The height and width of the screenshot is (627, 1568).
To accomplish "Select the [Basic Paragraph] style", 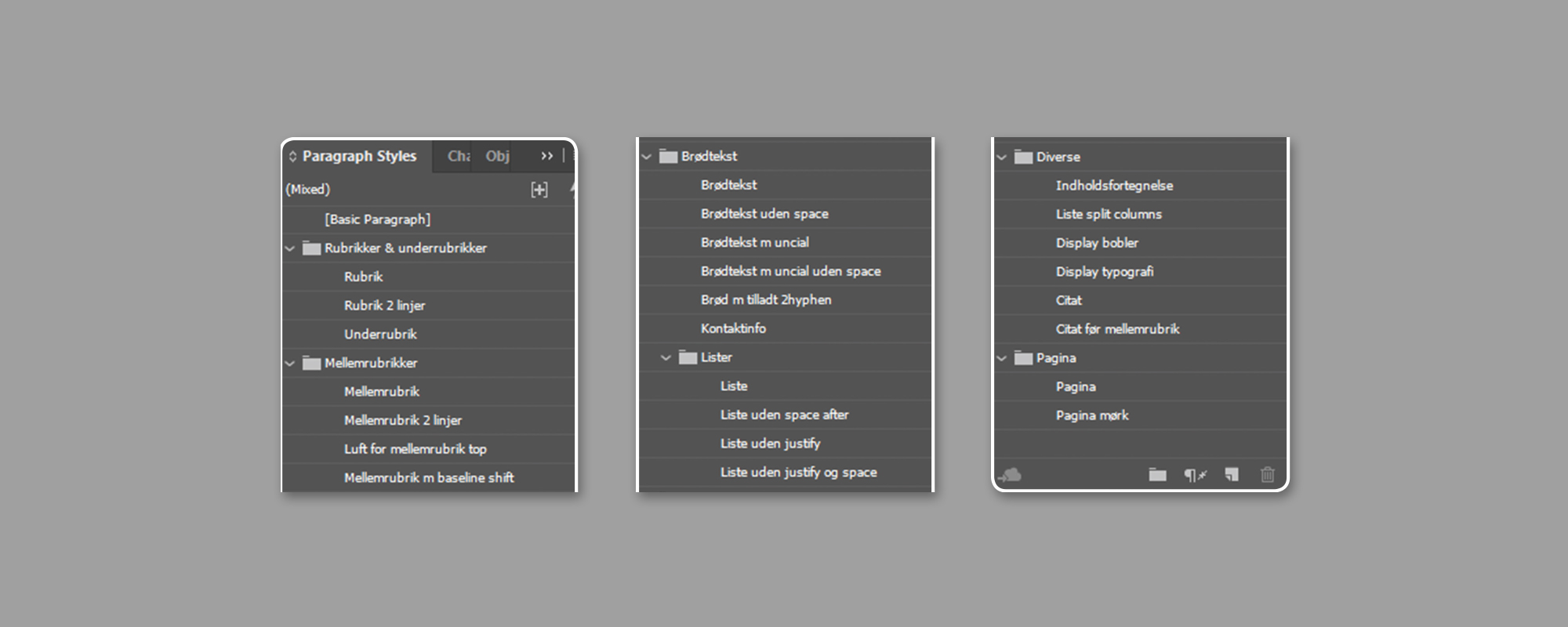I will tap(377, 219).
